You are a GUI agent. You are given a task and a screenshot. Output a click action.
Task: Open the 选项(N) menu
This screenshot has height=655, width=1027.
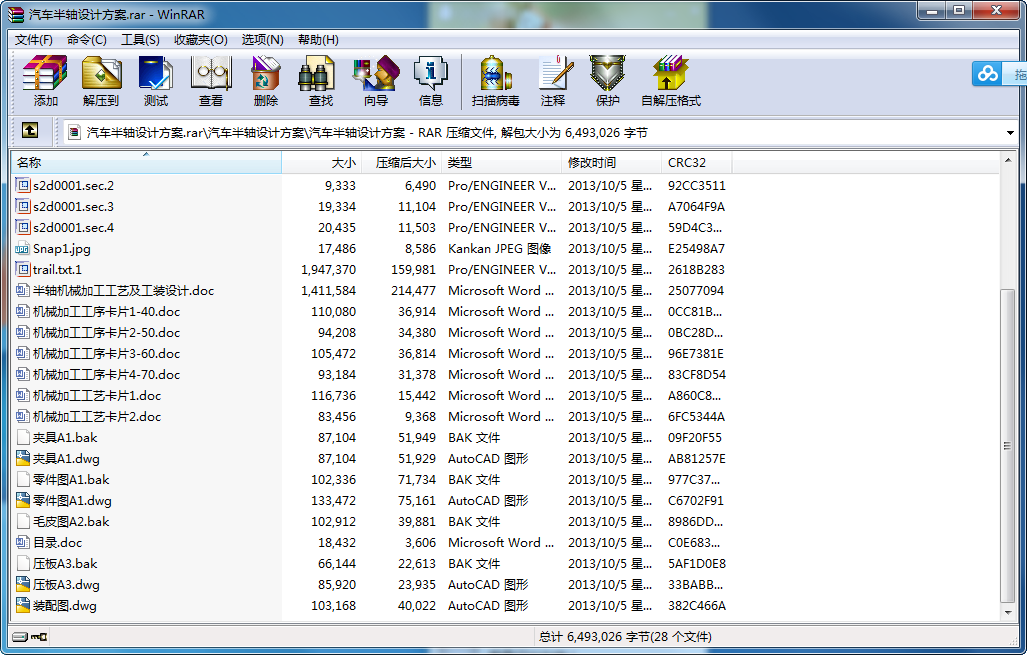coord(262,40)
